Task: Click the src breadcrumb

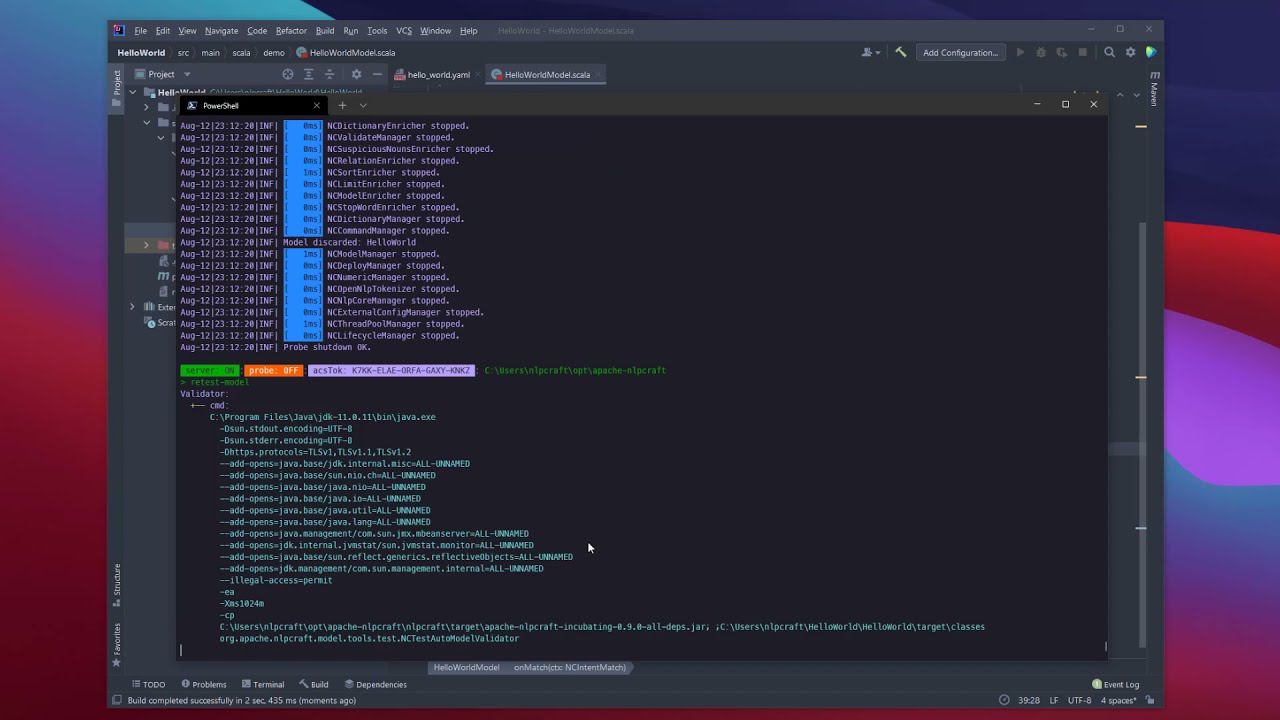Action: tap(184, 53)
